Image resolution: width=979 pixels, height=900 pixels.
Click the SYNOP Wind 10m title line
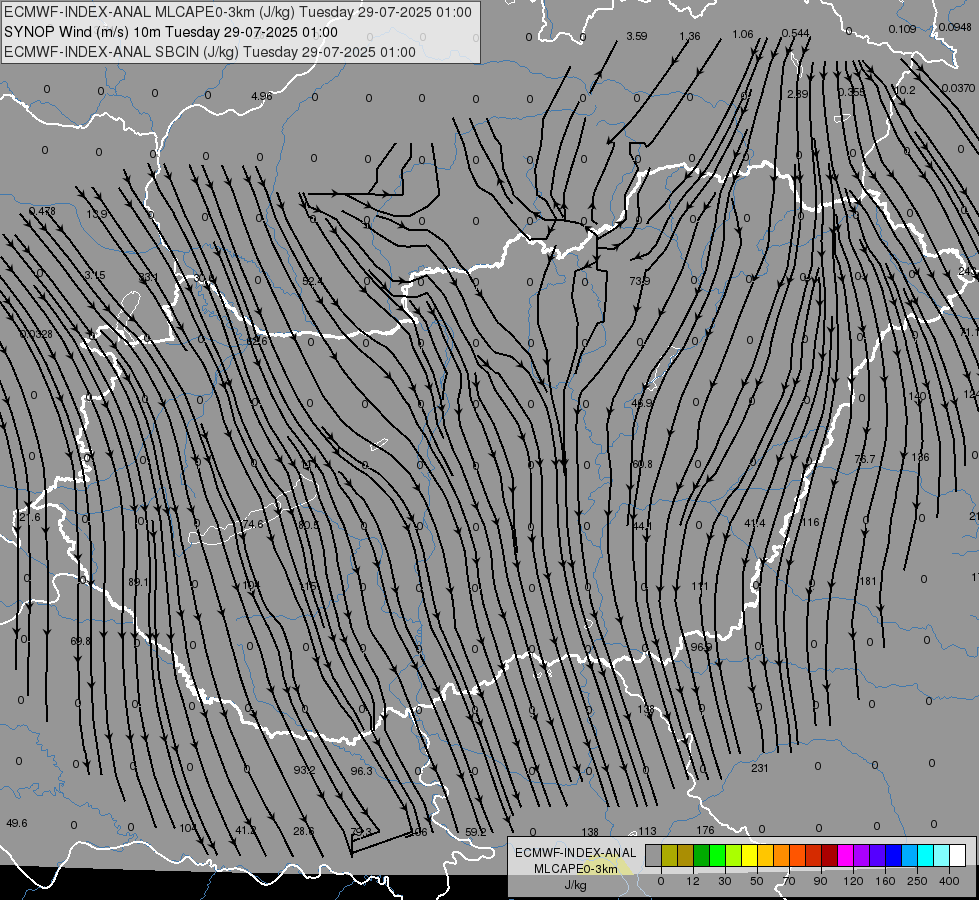coord(170,32)
